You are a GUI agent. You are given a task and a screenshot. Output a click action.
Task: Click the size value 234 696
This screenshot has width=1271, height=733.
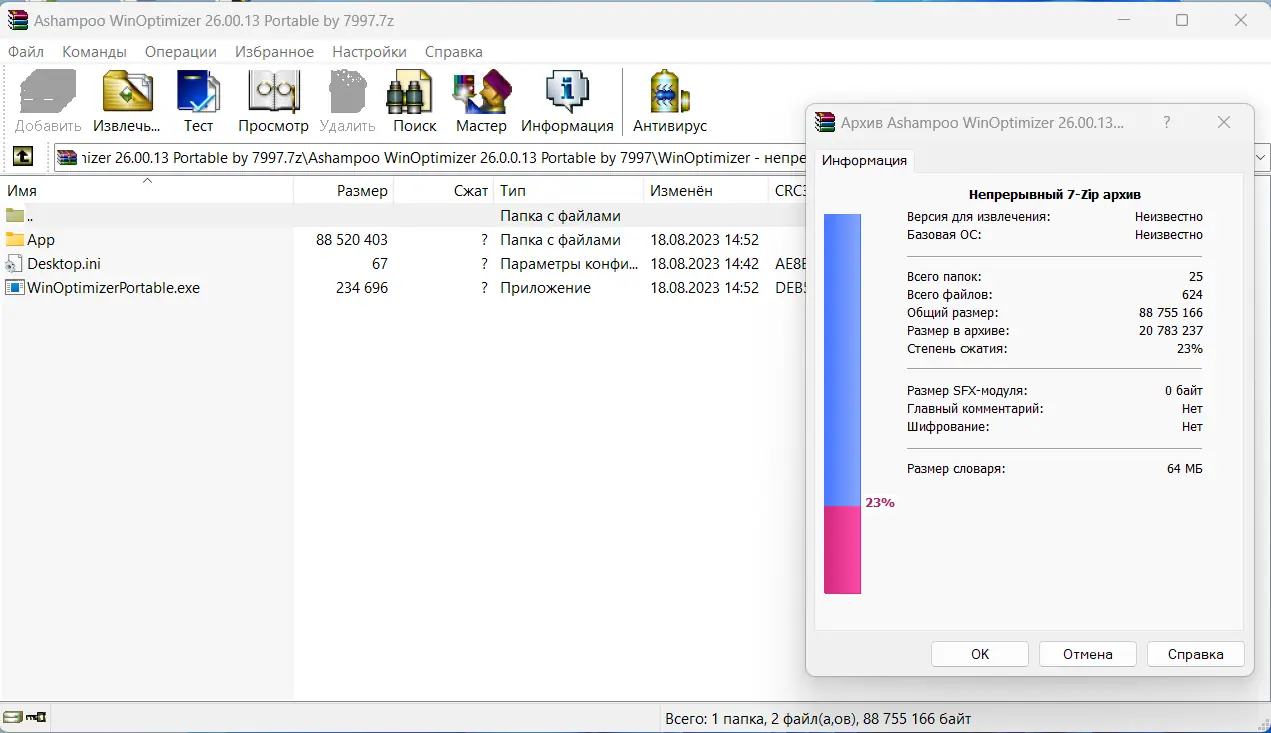click(x=362, y=288)
